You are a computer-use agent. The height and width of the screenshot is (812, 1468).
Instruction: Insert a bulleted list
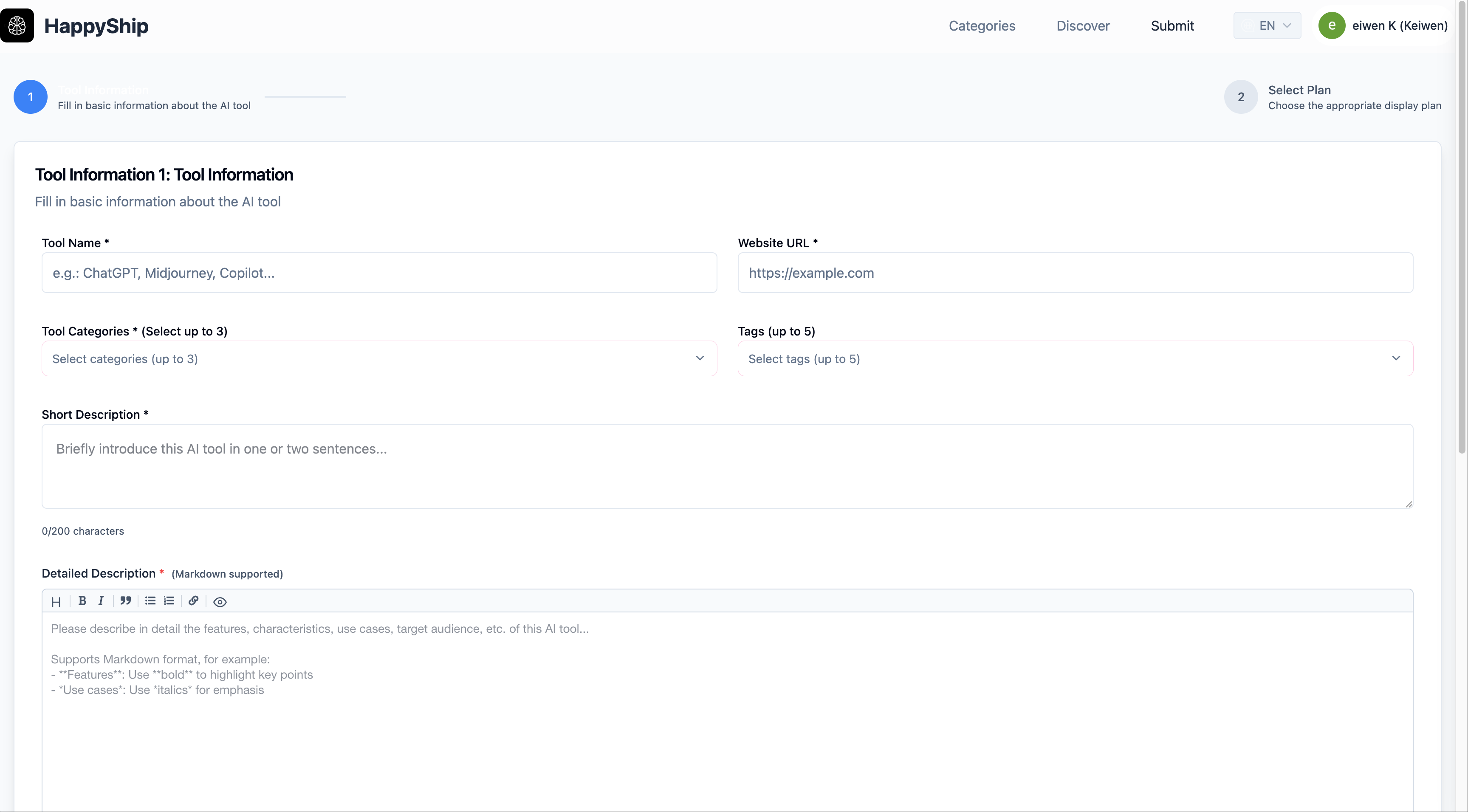click(x=150, y=601)
